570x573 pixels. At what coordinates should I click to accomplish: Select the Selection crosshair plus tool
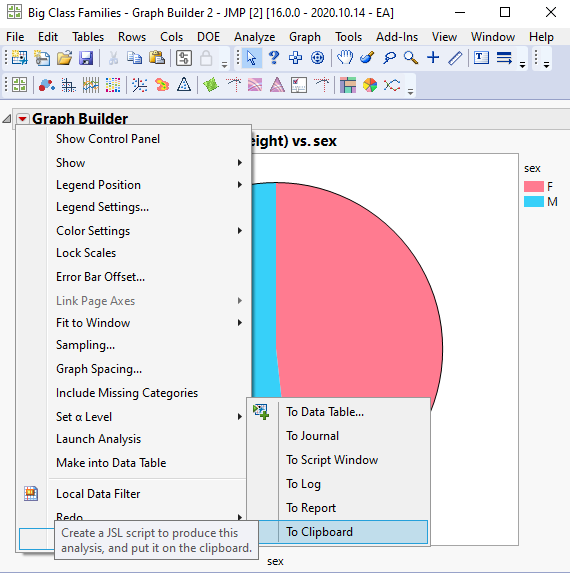click(x=295, y=58)
